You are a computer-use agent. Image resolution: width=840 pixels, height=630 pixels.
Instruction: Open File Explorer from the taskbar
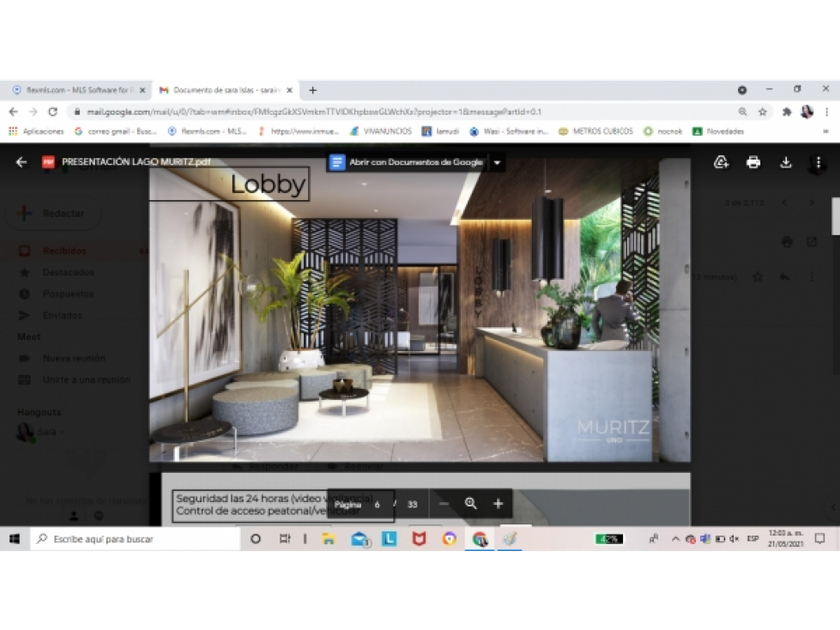pos(328,539)
